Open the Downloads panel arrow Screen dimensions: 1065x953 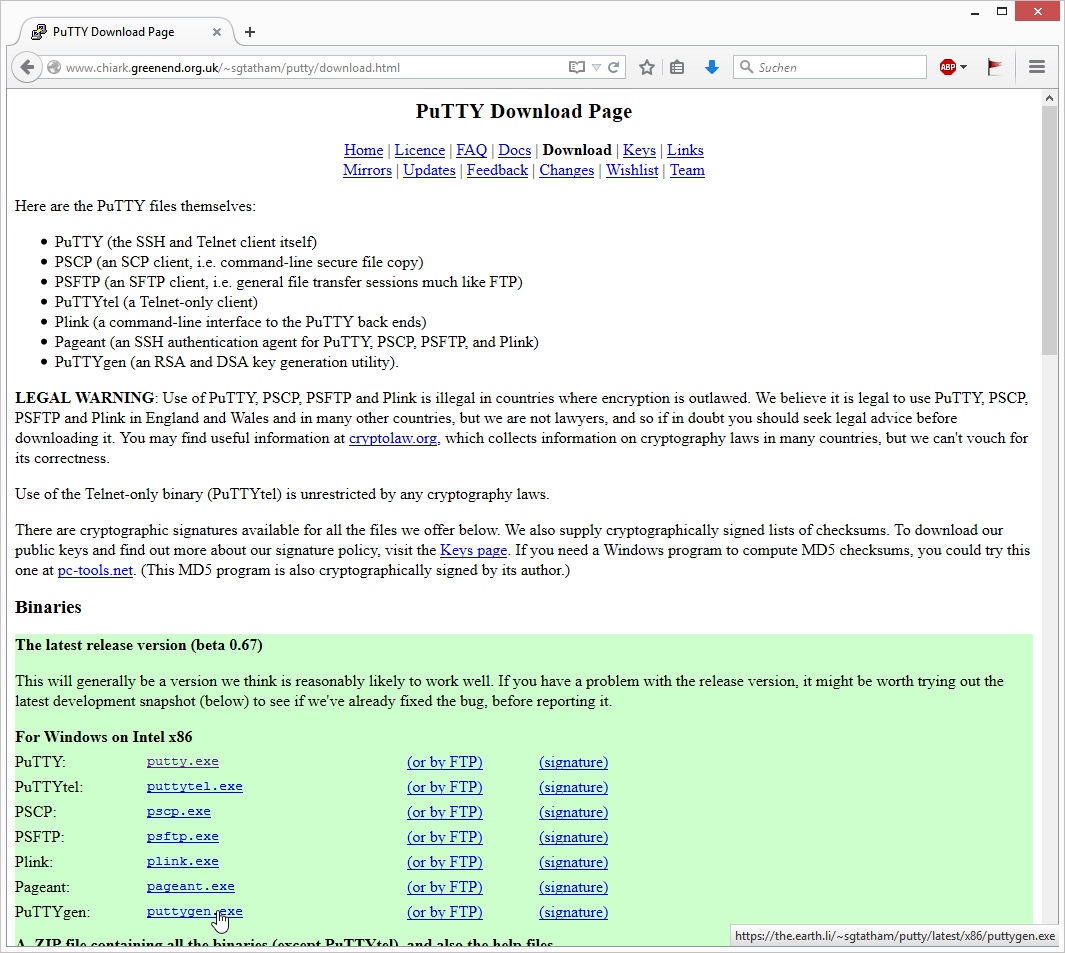712,67
